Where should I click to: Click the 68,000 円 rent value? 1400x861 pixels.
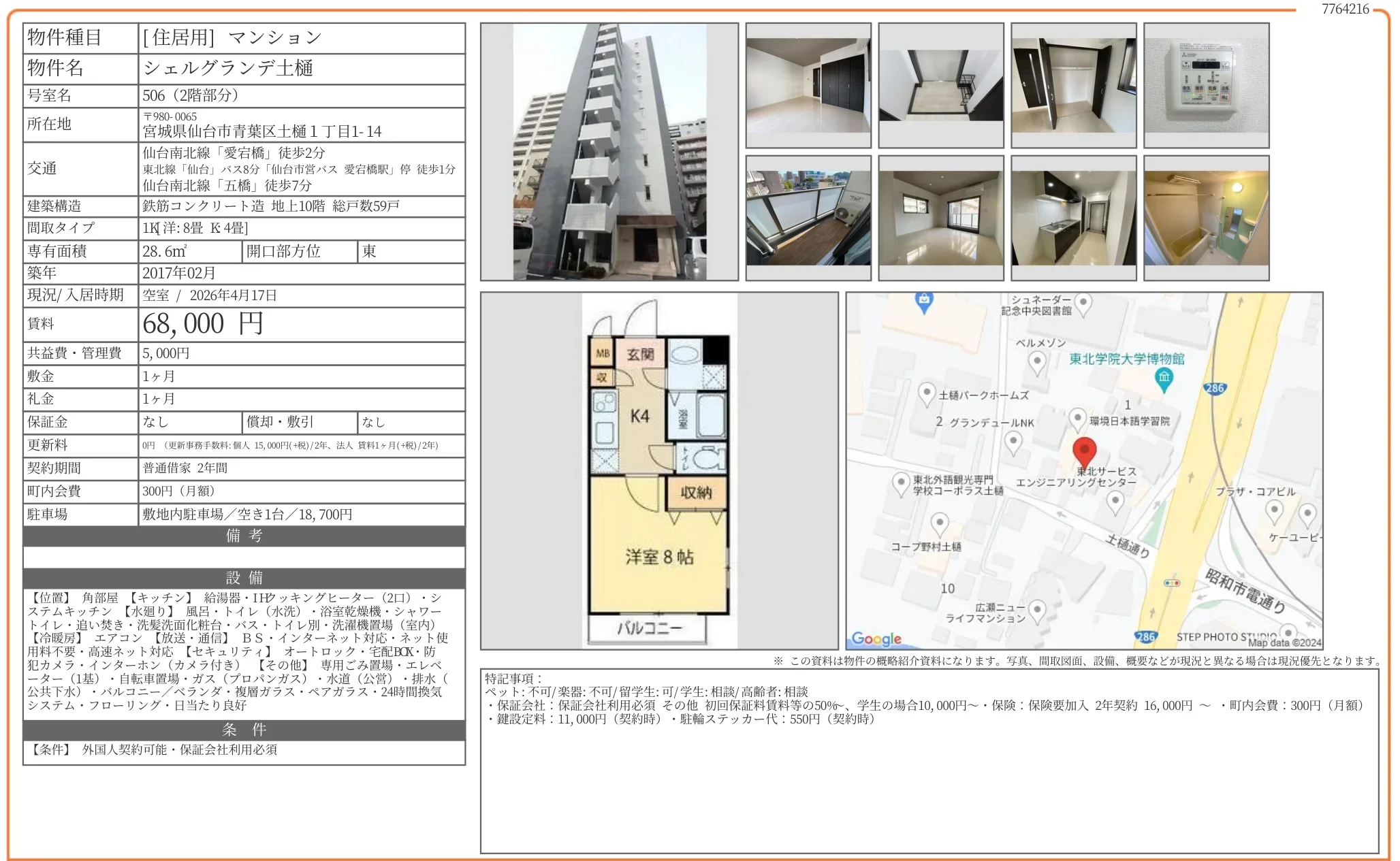pos(202,324)
